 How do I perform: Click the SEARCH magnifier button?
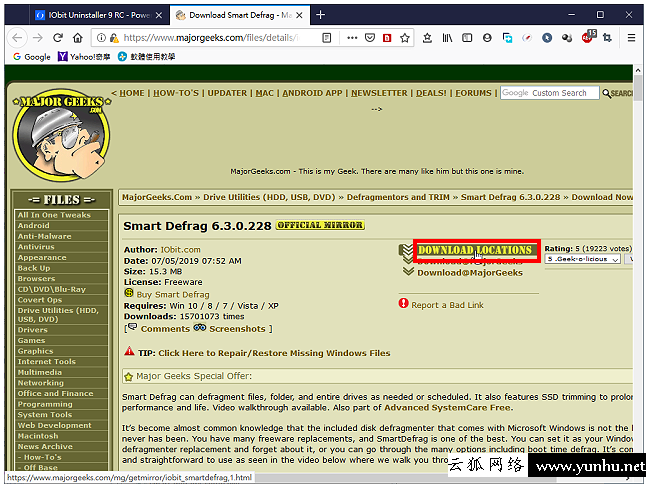click(x=617, y=94)
